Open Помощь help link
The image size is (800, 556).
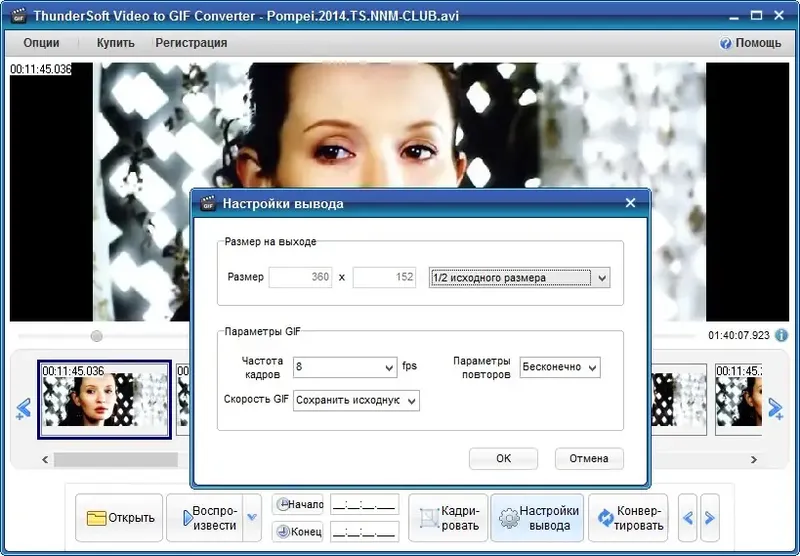pyautogui.click(x=750, y=43)
